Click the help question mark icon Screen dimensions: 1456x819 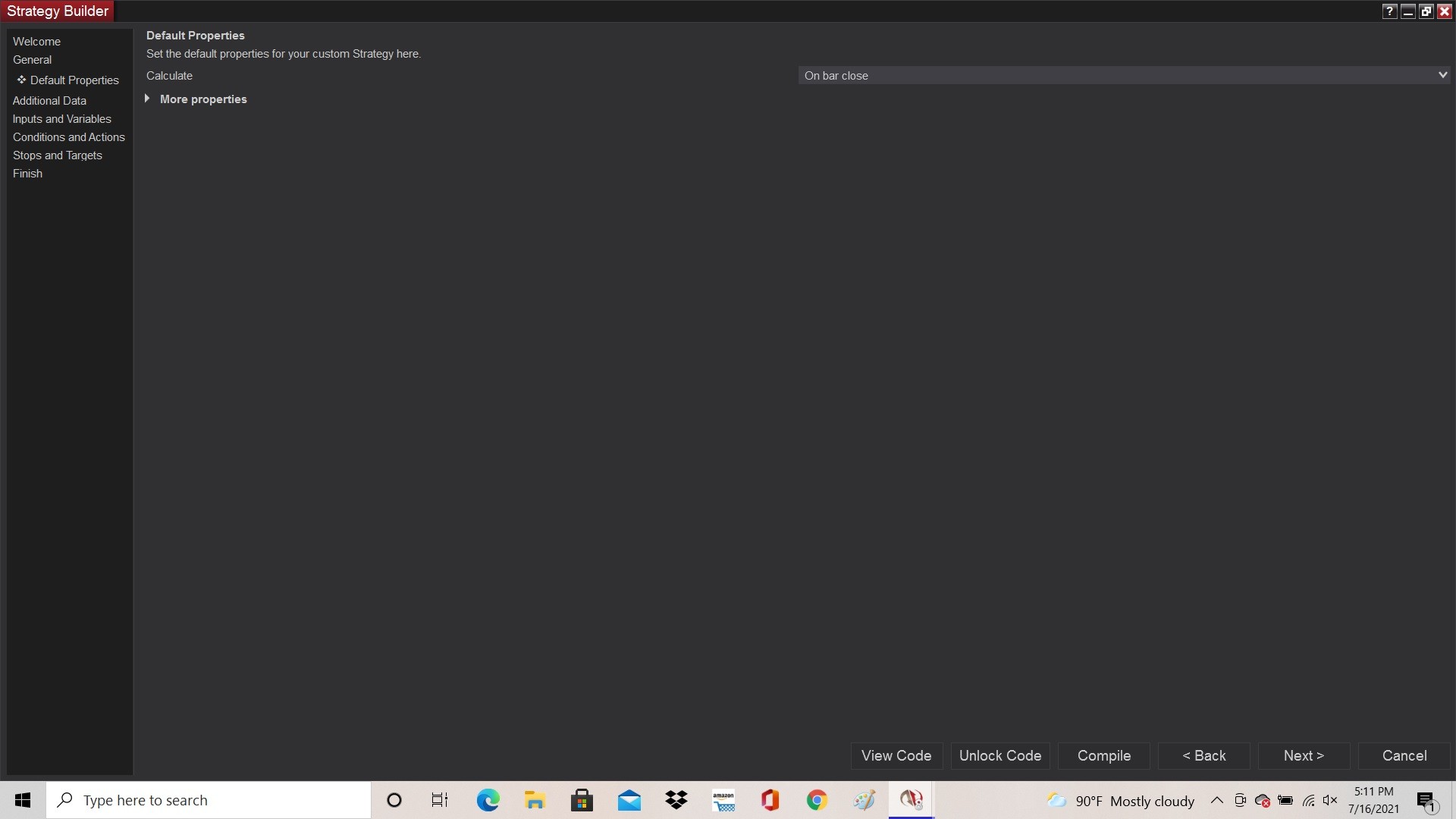click(x=1389, y=11)
